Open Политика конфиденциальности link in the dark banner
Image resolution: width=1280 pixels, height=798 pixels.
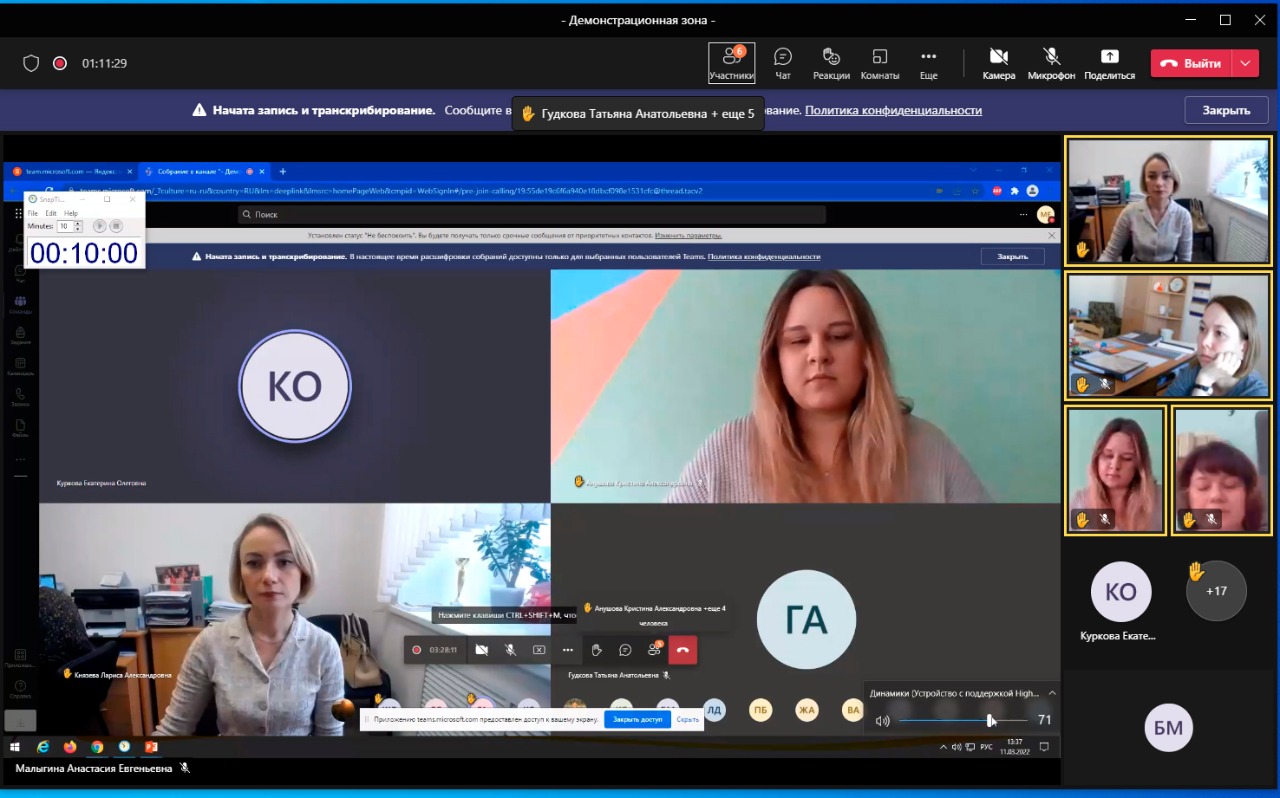(893, 110)
